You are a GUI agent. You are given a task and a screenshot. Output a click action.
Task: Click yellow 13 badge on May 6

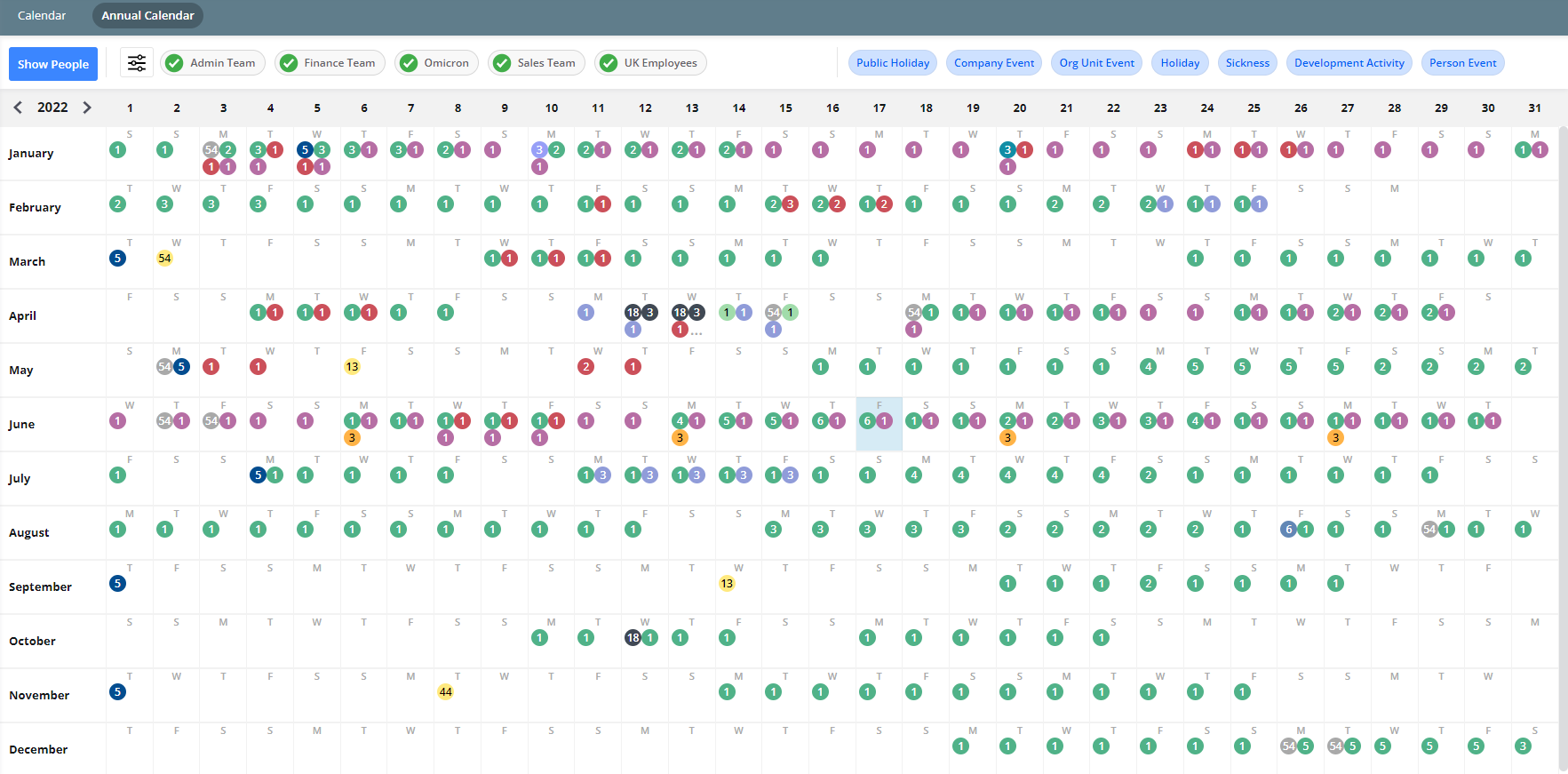tap(352, 367)
